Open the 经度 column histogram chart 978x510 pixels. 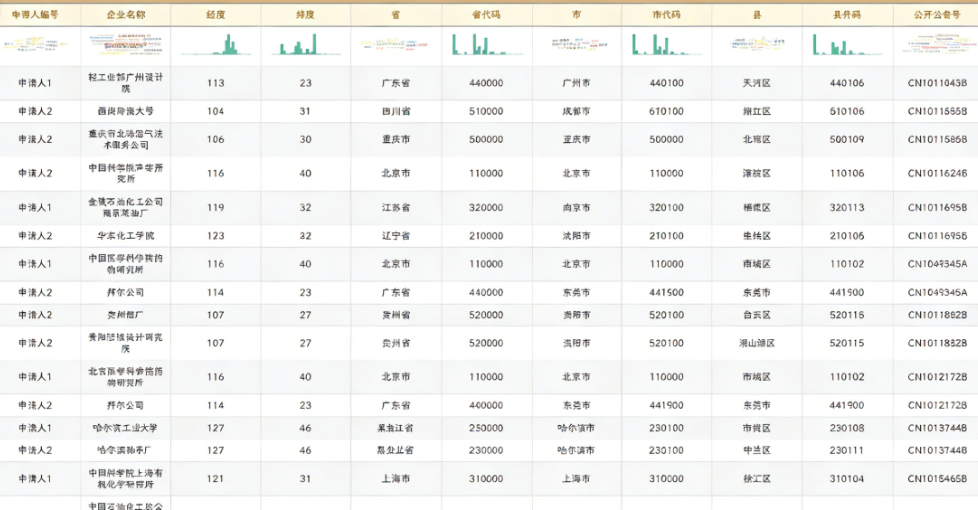coord(215,44)
